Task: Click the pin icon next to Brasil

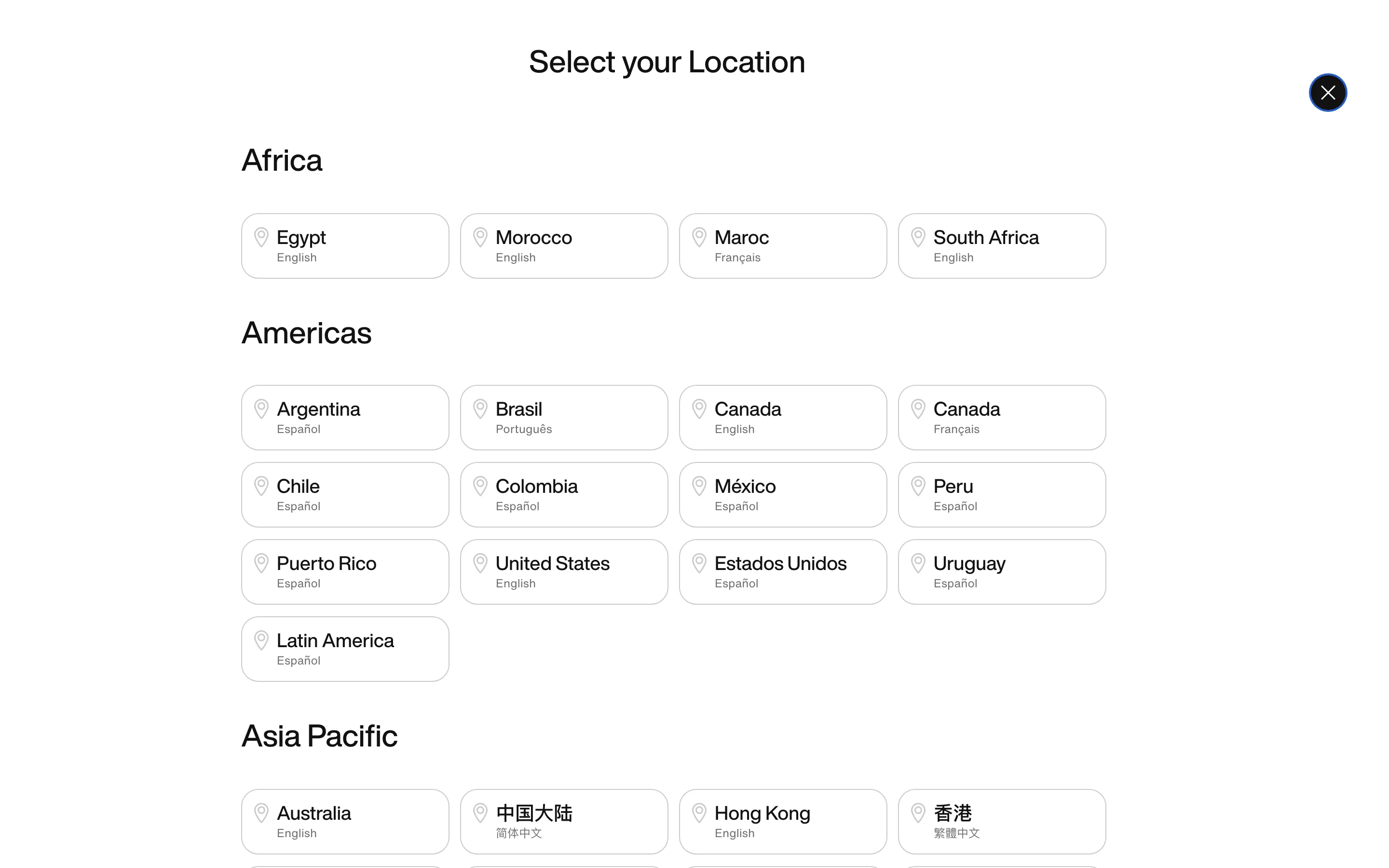Action: [x=480, y=409]
